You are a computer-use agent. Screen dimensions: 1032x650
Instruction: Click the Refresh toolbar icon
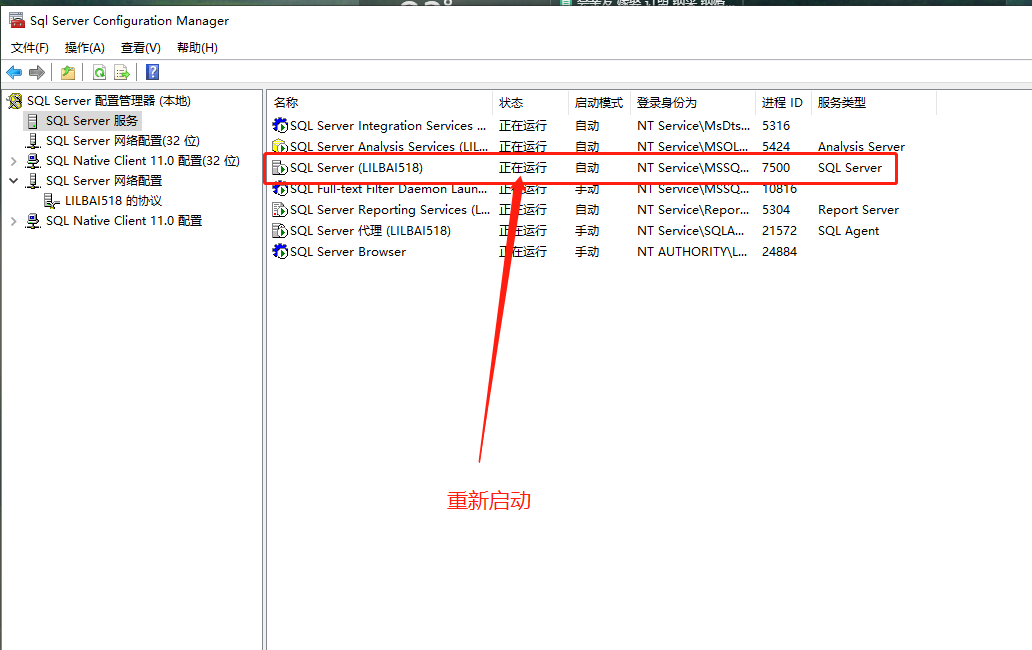pyautogui.click(x=99, y=72)
